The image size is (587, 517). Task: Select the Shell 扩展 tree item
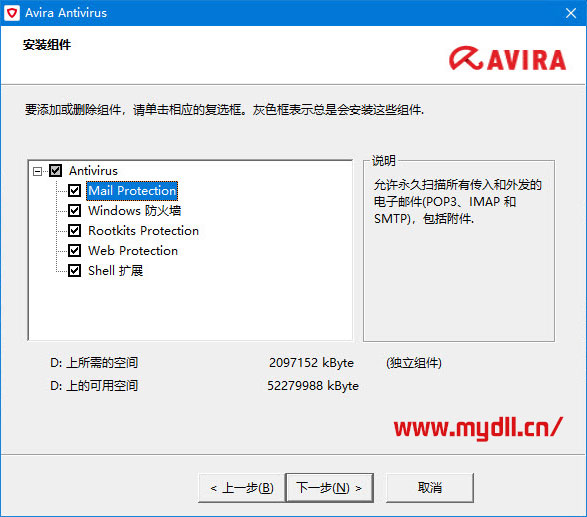point(115,270)
